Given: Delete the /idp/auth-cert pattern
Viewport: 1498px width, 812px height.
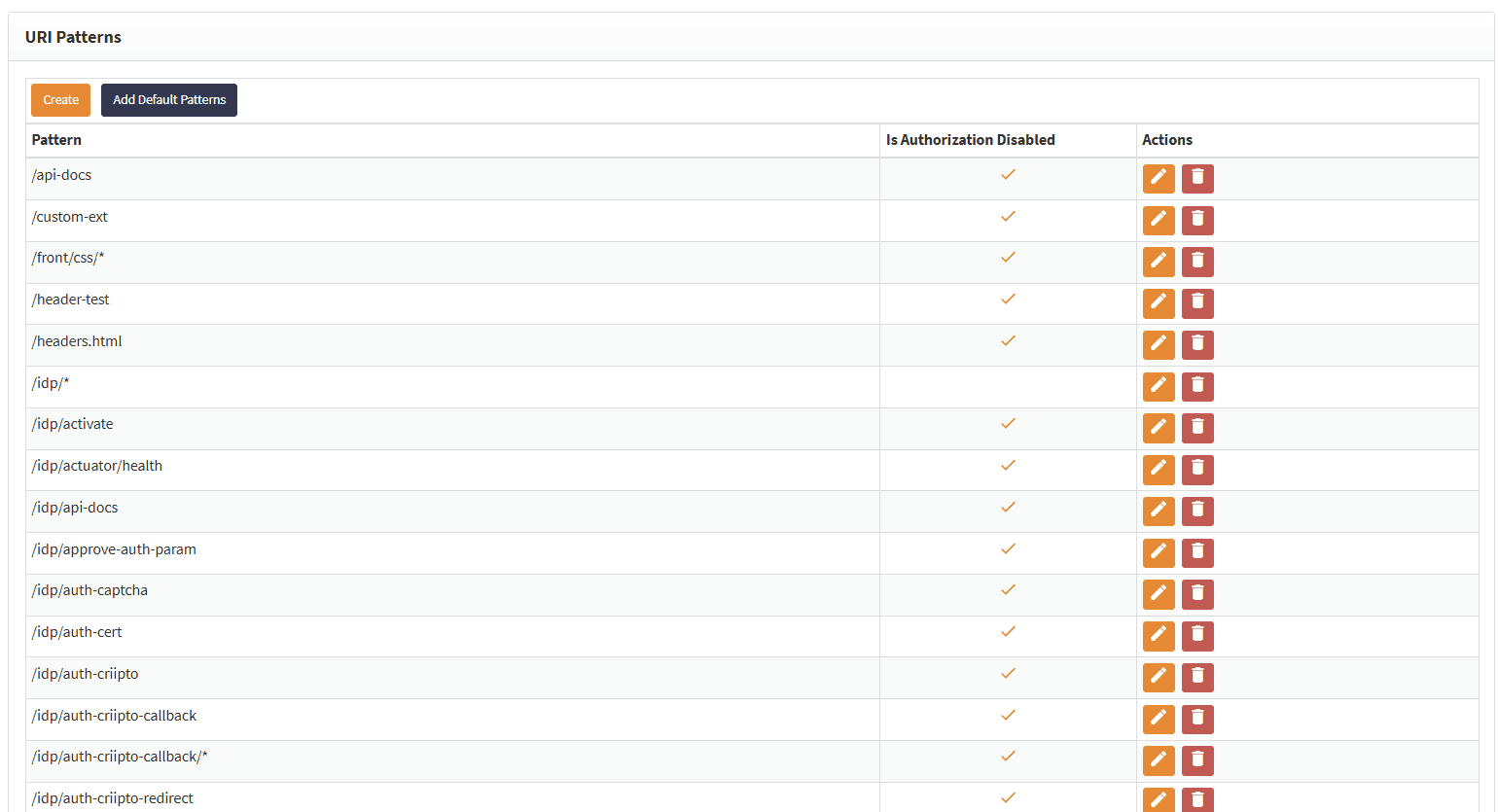Looking at the screenshot, I should click(x=1197, y=636).
